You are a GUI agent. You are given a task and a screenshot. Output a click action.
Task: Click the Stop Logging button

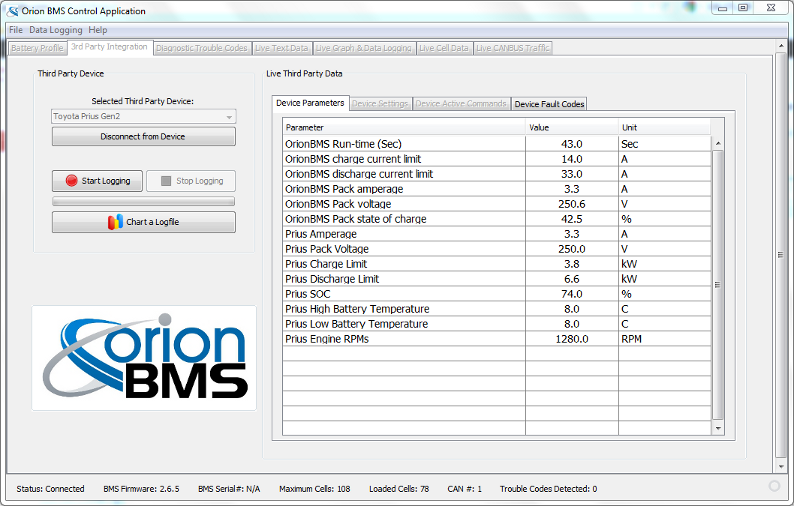tap(191, 181)
